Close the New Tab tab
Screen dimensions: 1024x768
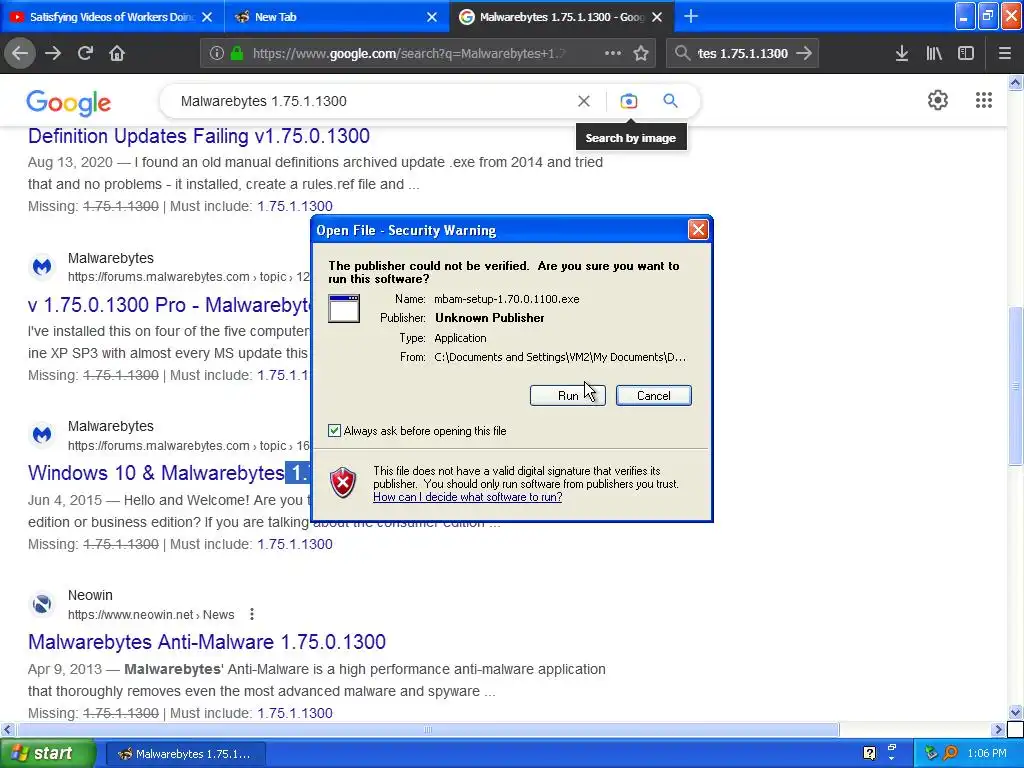point(432,17)
